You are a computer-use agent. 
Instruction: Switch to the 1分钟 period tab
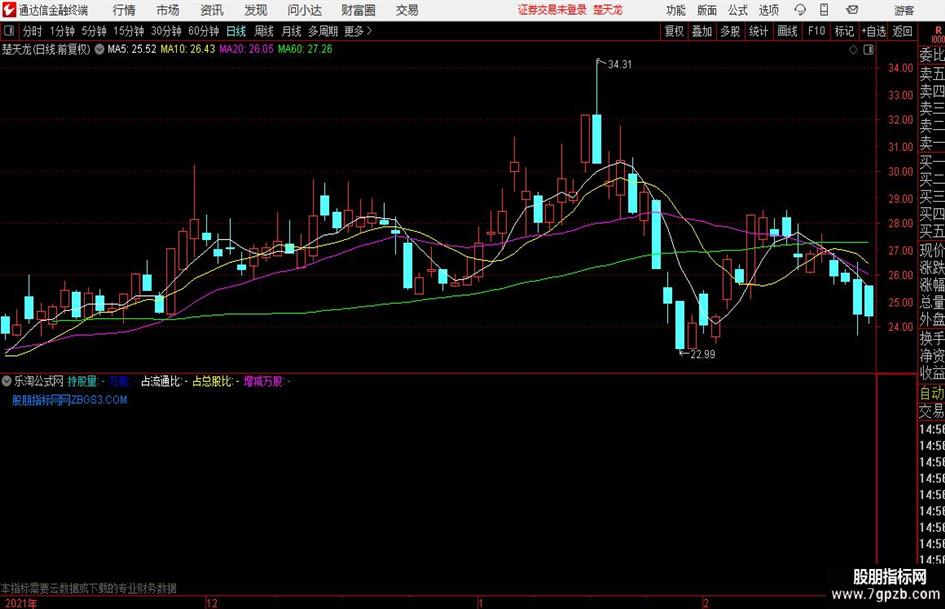(x=62, y=31)
